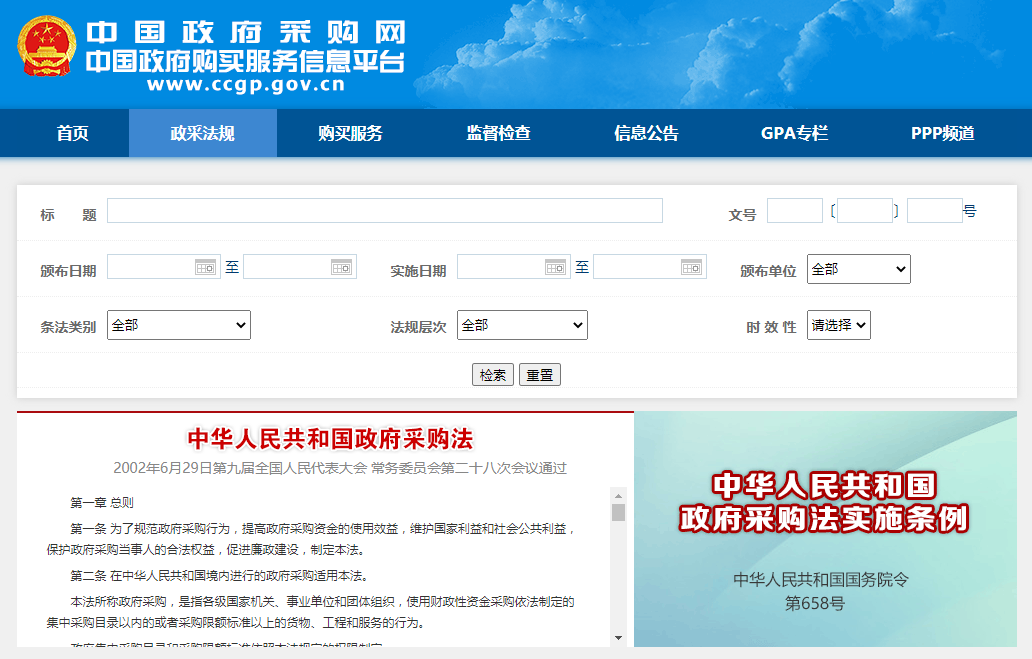Focus the first 文号 input box
The width and height of the screenshot is (1032, 659).
795,211
